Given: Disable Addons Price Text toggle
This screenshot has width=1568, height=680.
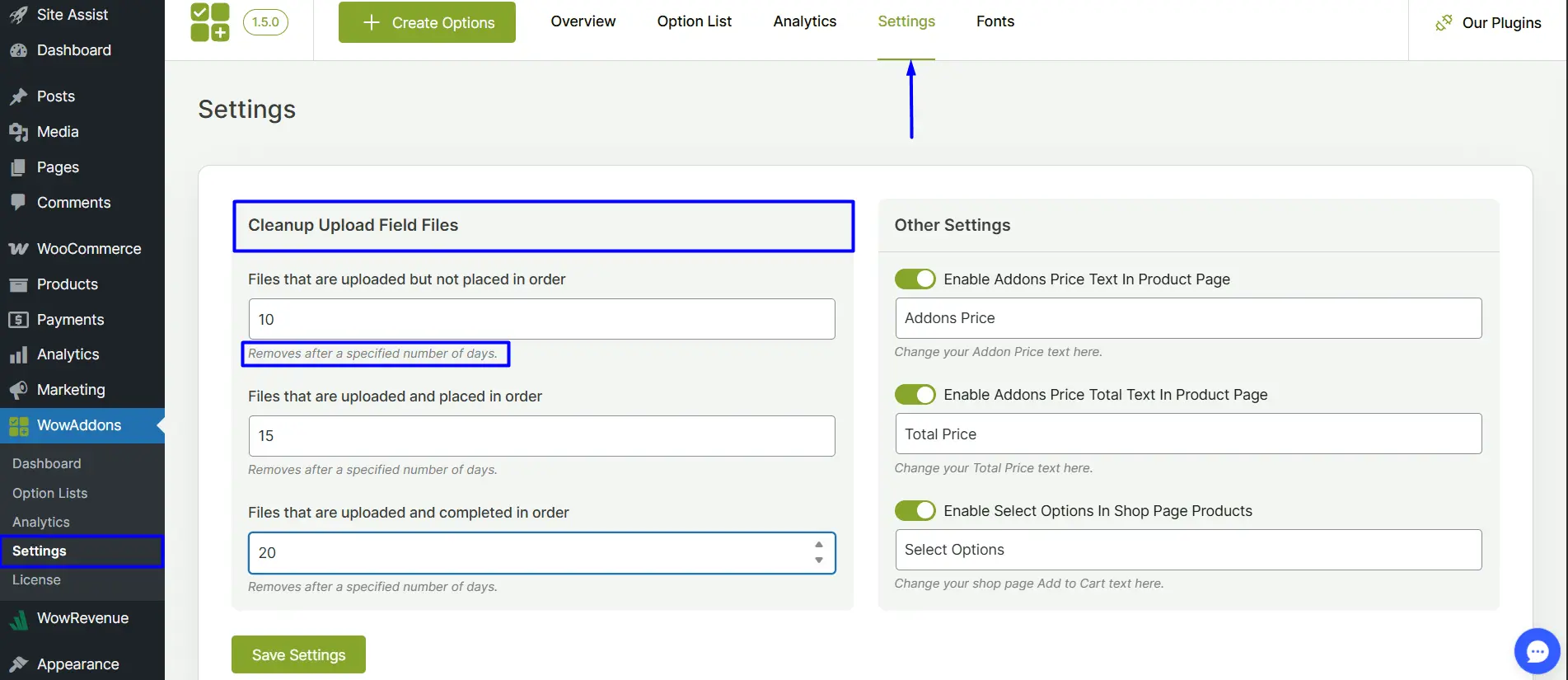Looking at the screenshot, I should (915, 279).
